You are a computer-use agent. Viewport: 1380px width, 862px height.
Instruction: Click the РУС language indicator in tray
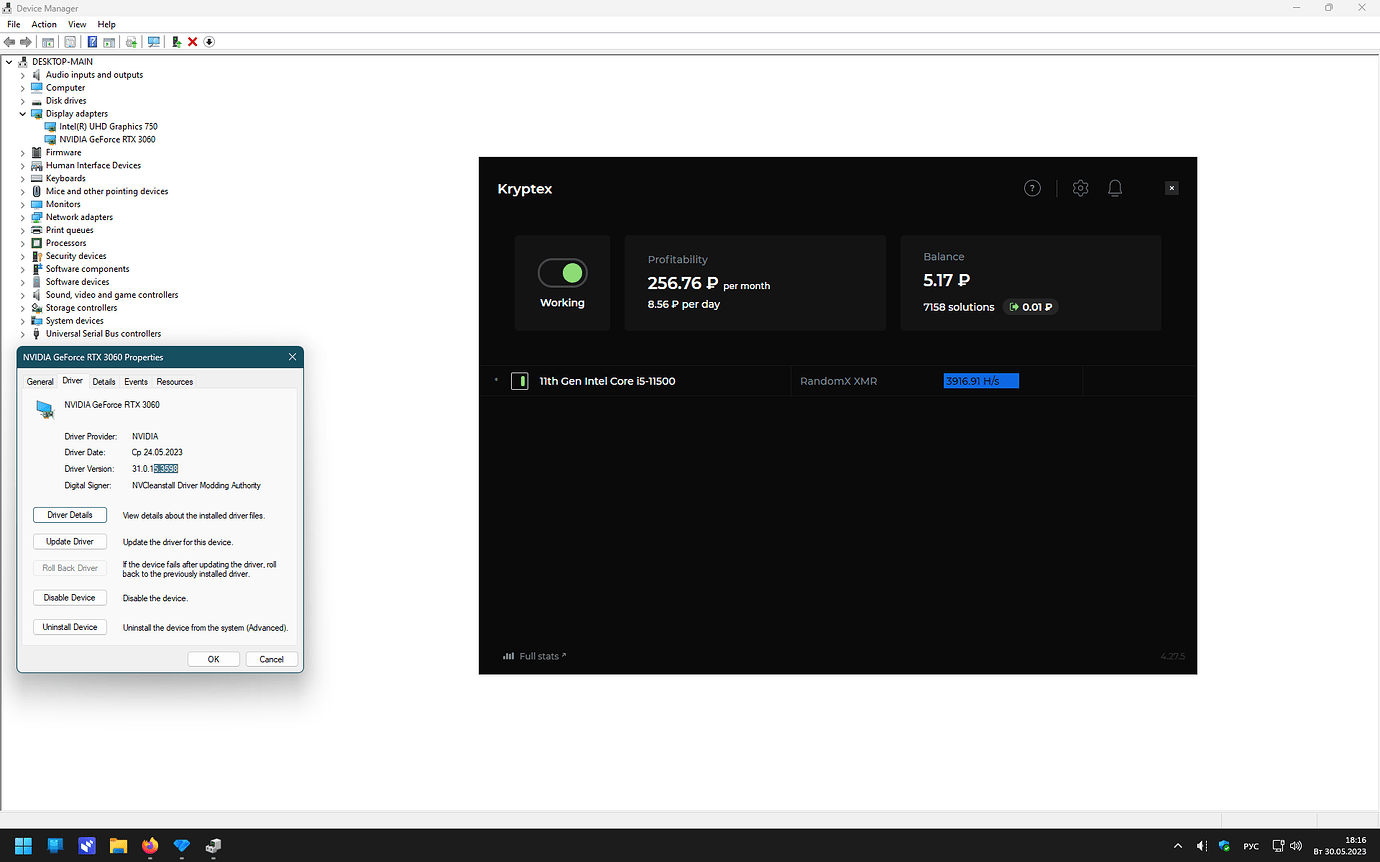tap(1251, 846)
